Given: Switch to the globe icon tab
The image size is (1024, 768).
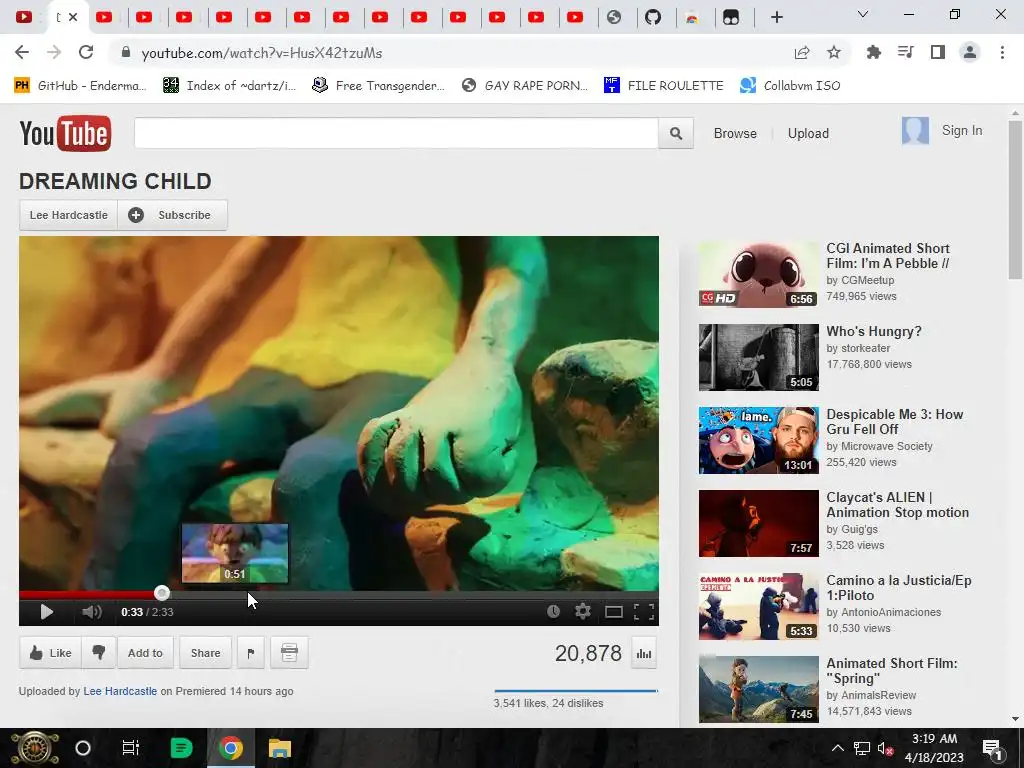Looking at the screenshot, I should click(x=614, y=17).
